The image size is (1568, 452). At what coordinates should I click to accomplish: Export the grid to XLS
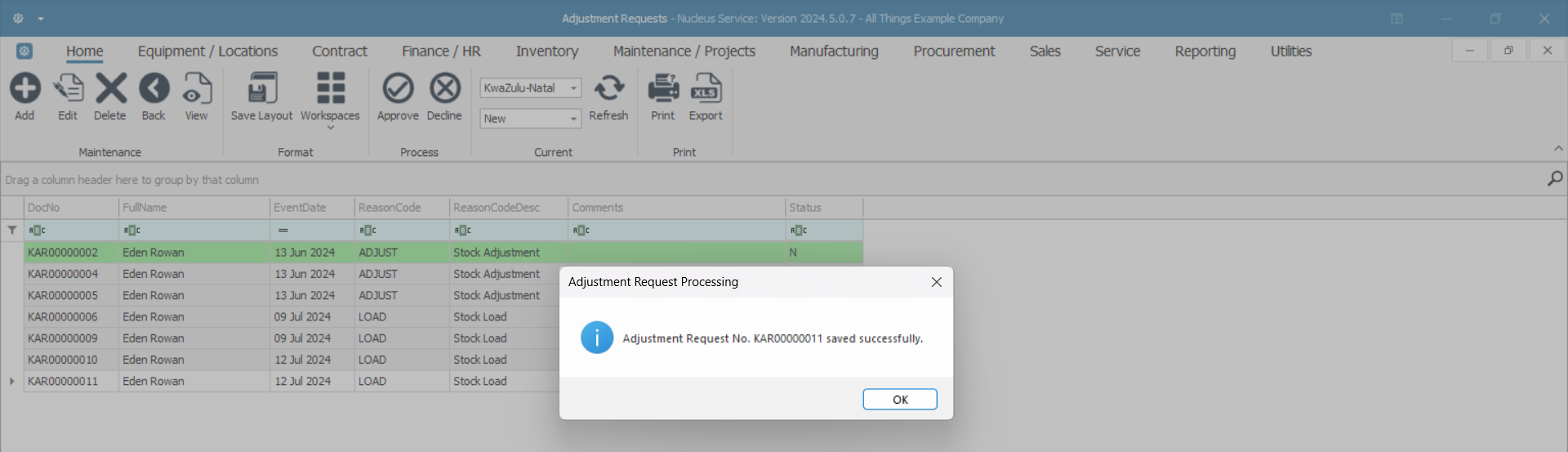pyautogui.click(x=706, y=88)
